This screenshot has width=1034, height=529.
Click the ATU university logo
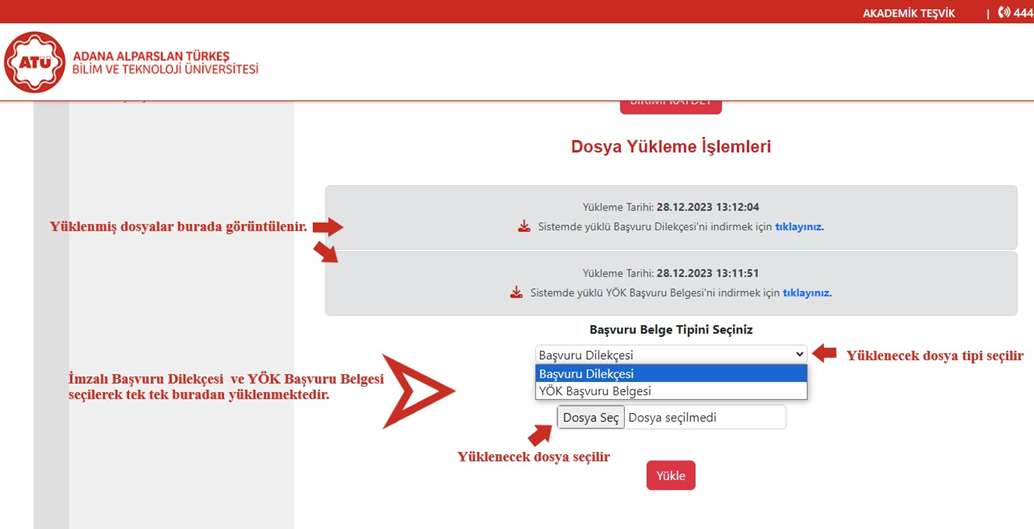coord(35,63)
